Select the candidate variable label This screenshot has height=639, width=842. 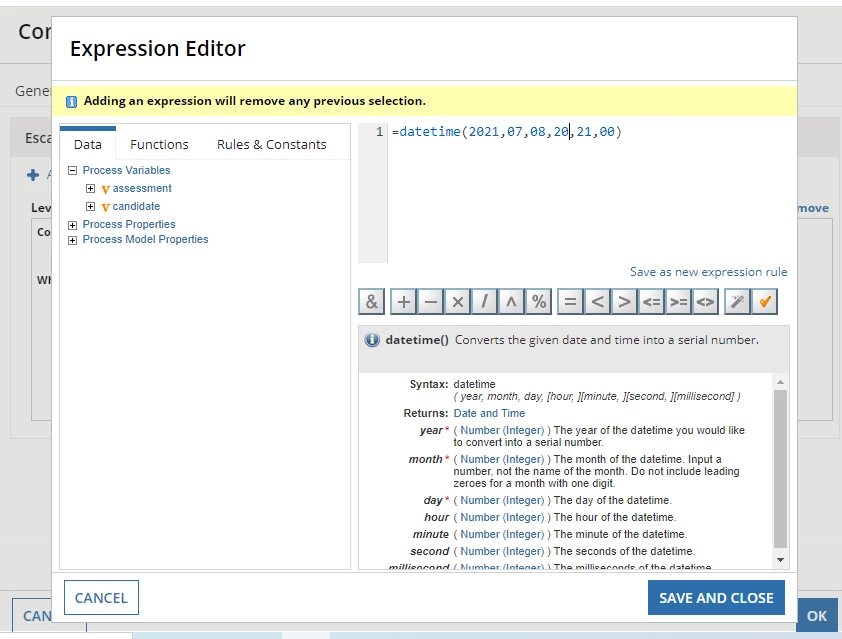136,206
